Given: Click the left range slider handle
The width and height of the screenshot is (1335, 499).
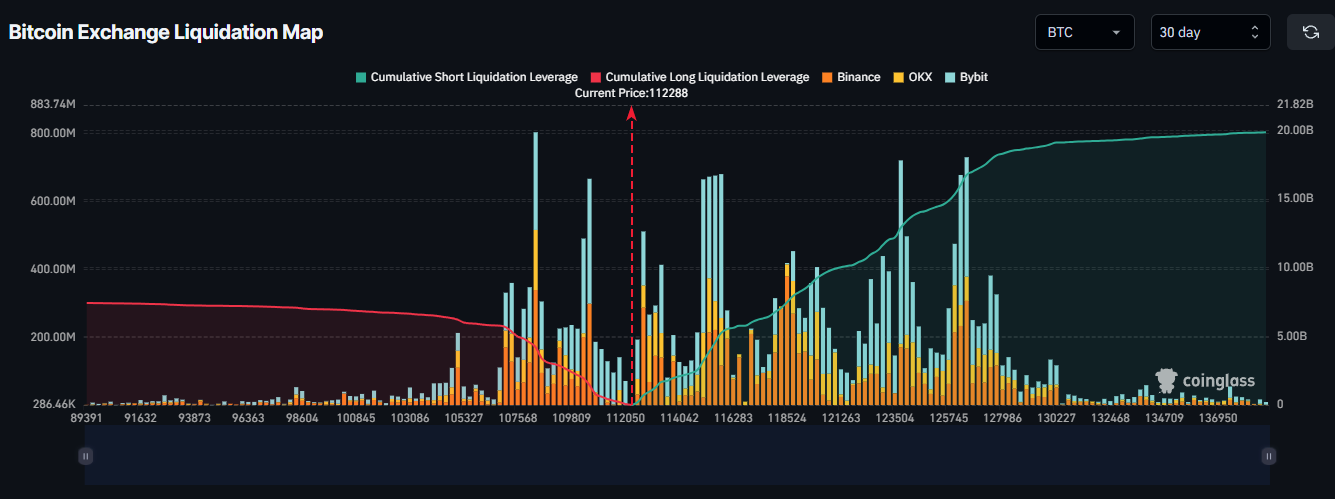Looking at the screenshot, I should pyautogui.click(x=85, y=456).
